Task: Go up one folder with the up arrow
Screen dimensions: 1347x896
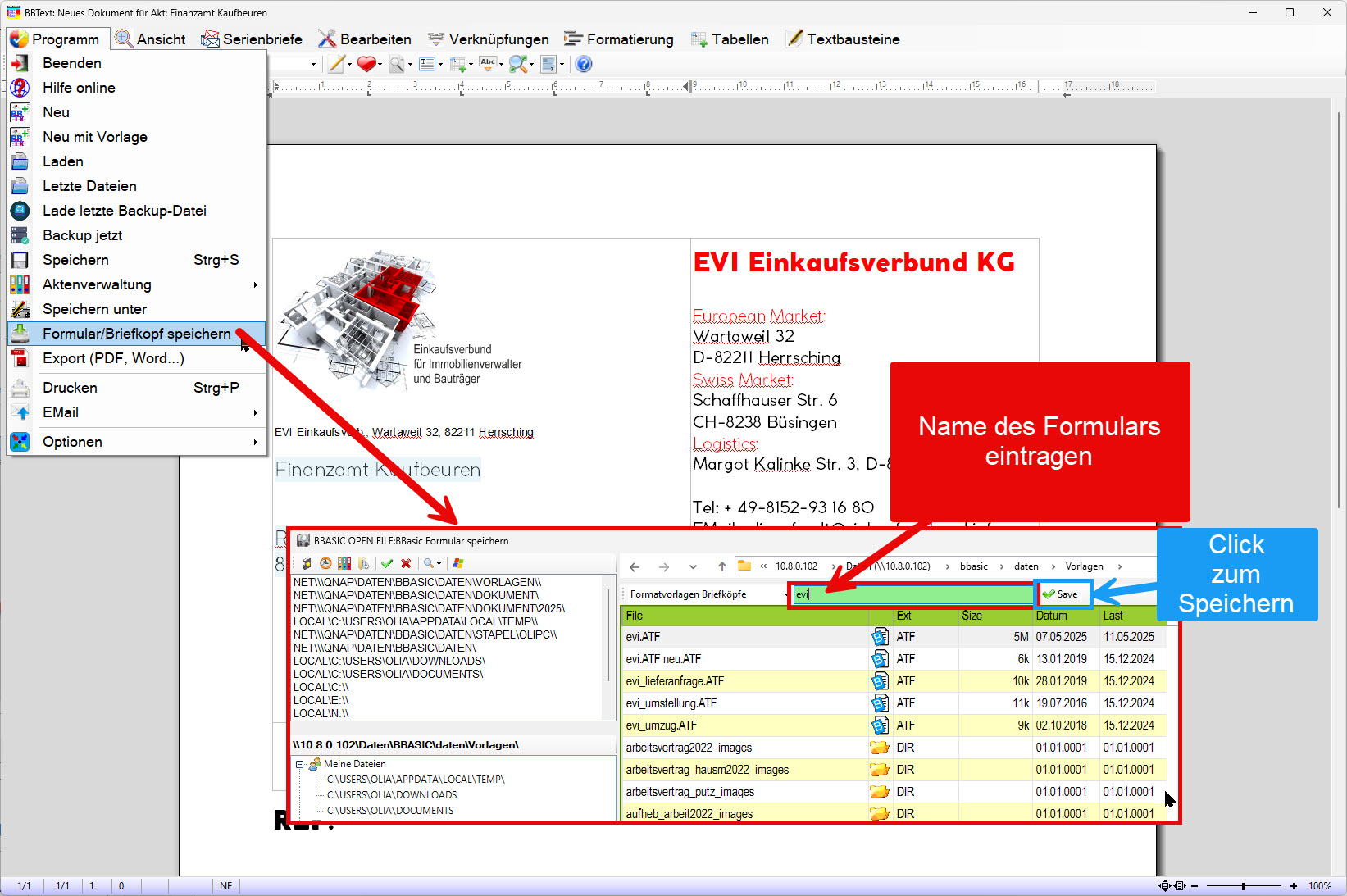Action: tap(722, 566)
